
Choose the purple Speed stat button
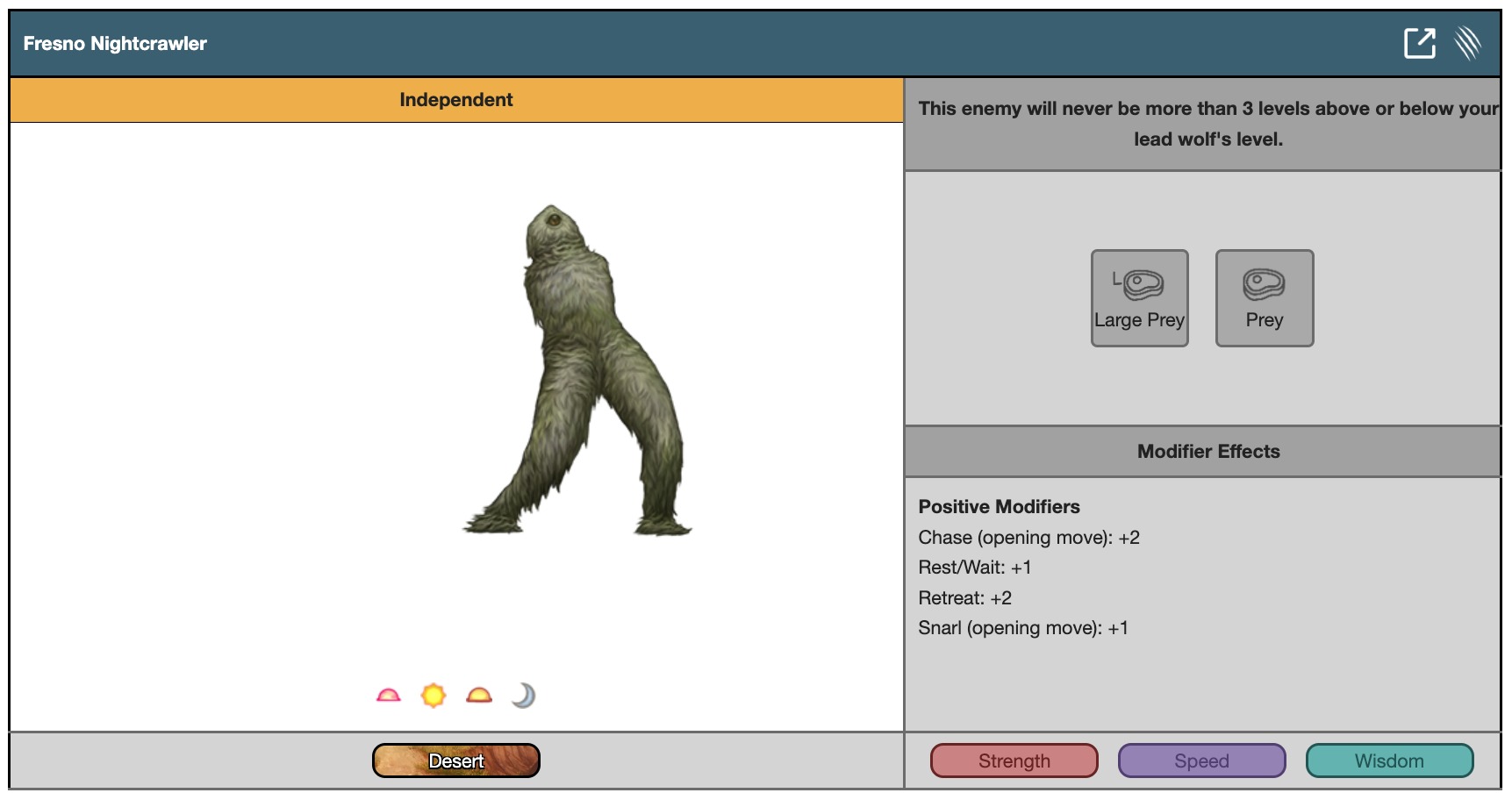pos(1201,761)
